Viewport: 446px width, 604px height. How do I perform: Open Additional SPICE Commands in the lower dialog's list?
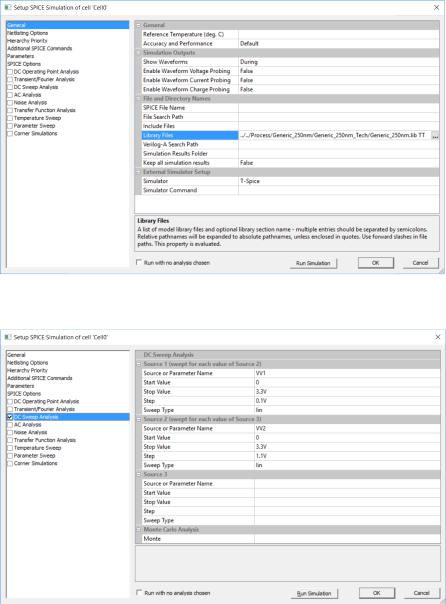tap(40, 378)
